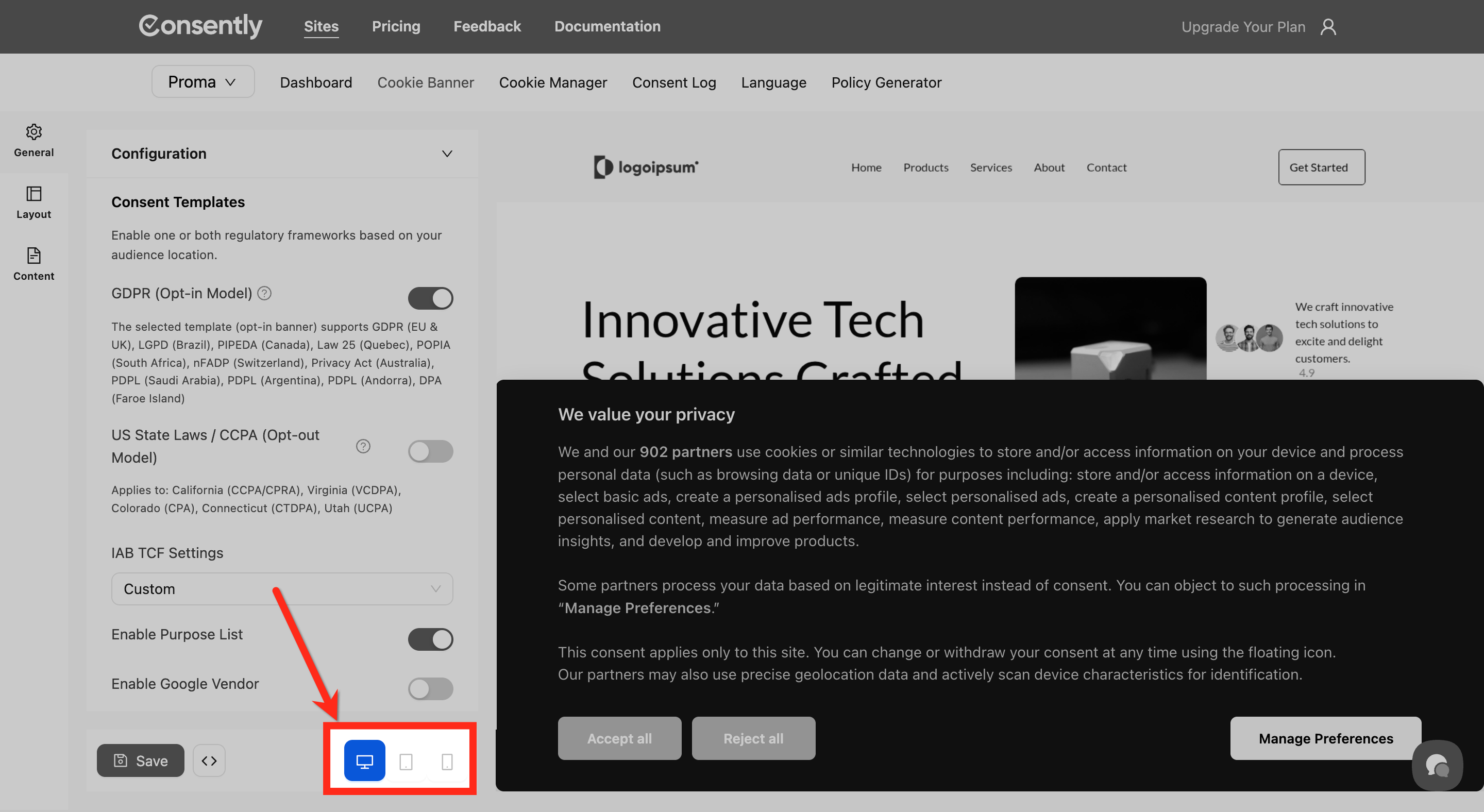Open the Content document icon
Viewport: 1484px width, 812px height.
(x=33, y=255)
